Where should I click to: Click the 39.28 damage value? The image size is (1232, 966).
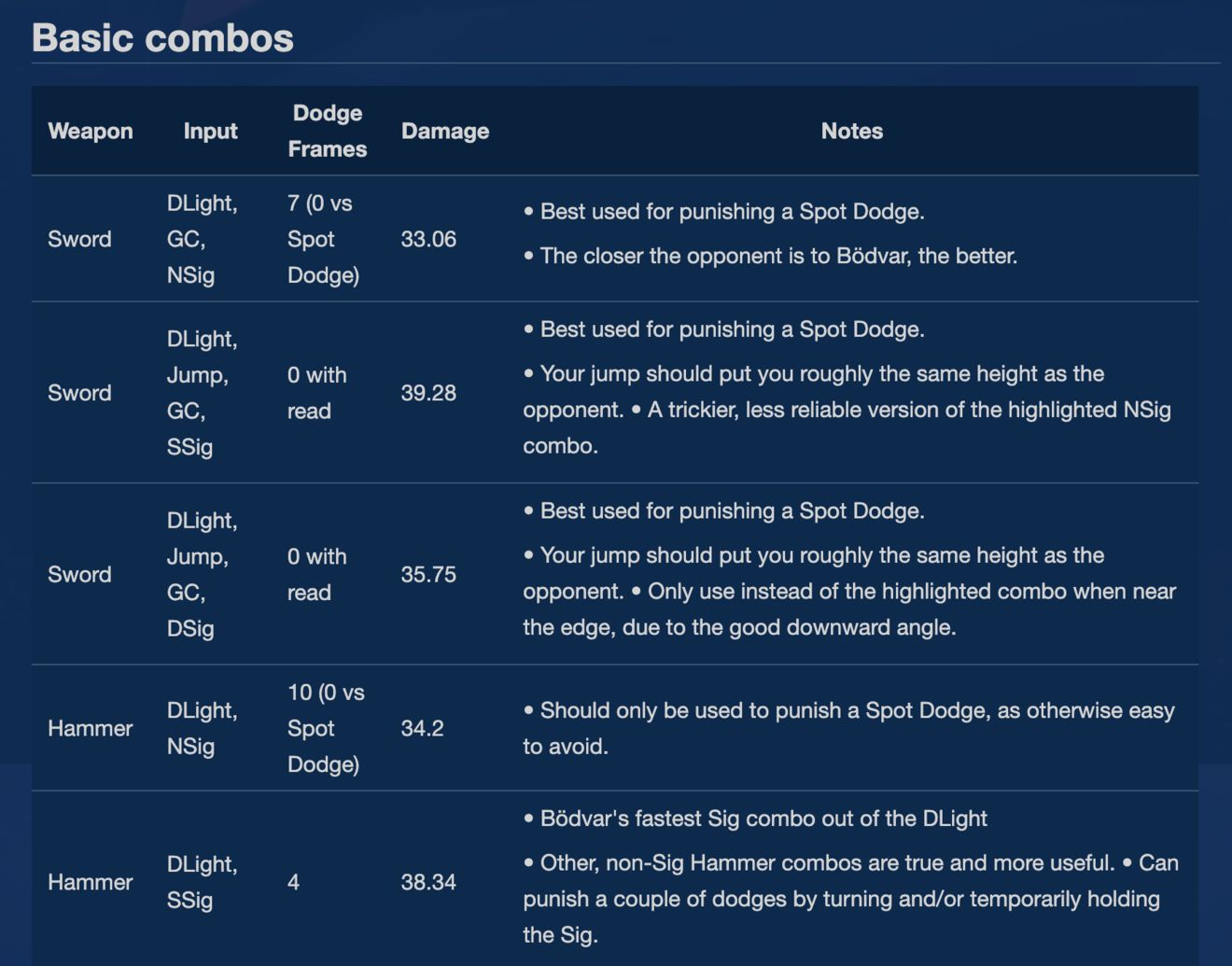point(428,393)
